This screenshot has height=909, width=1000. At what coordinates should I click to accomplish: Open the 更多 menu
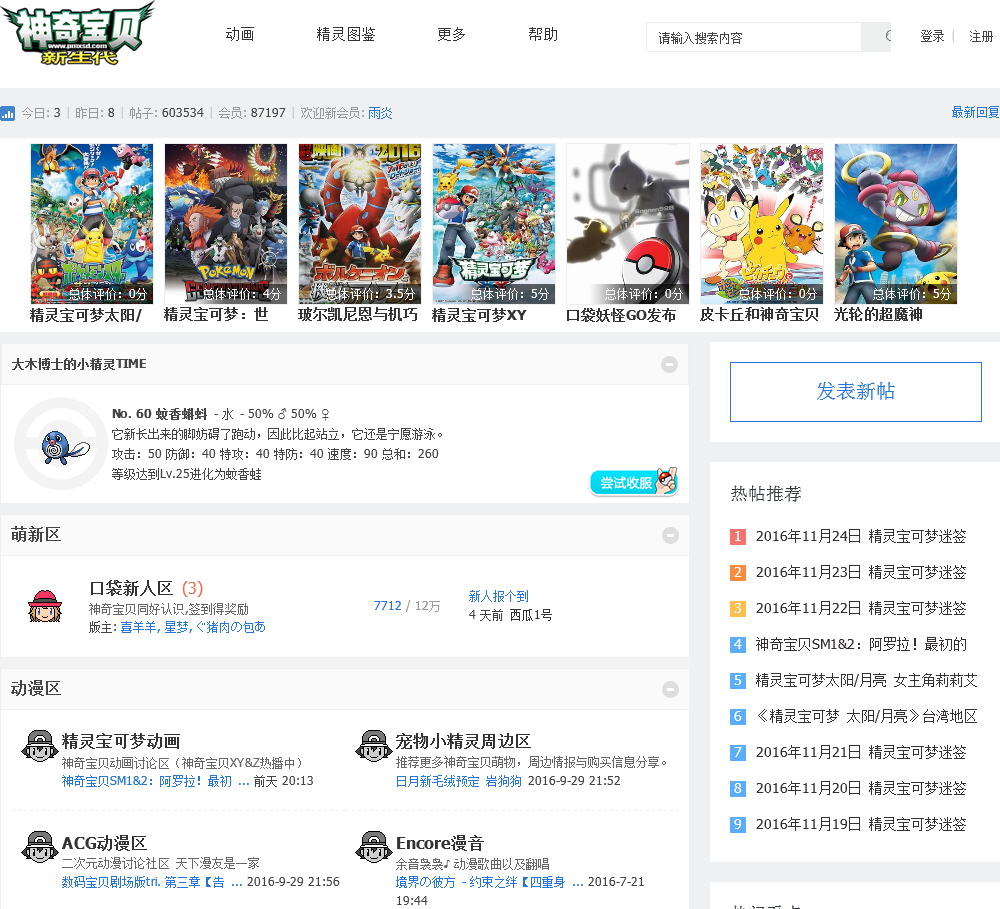(x=452, y=34)
